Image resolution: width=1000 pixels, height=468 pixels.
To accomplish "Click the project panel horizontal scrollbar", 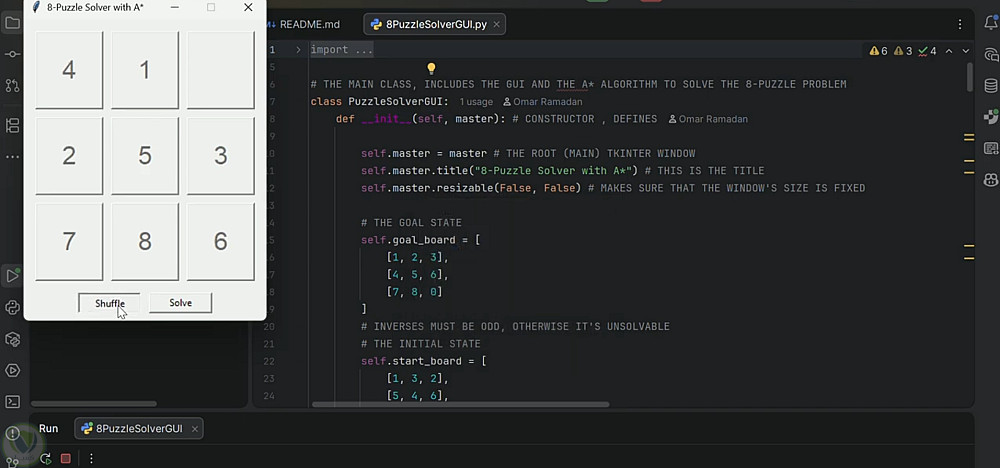I will (94, 404).
